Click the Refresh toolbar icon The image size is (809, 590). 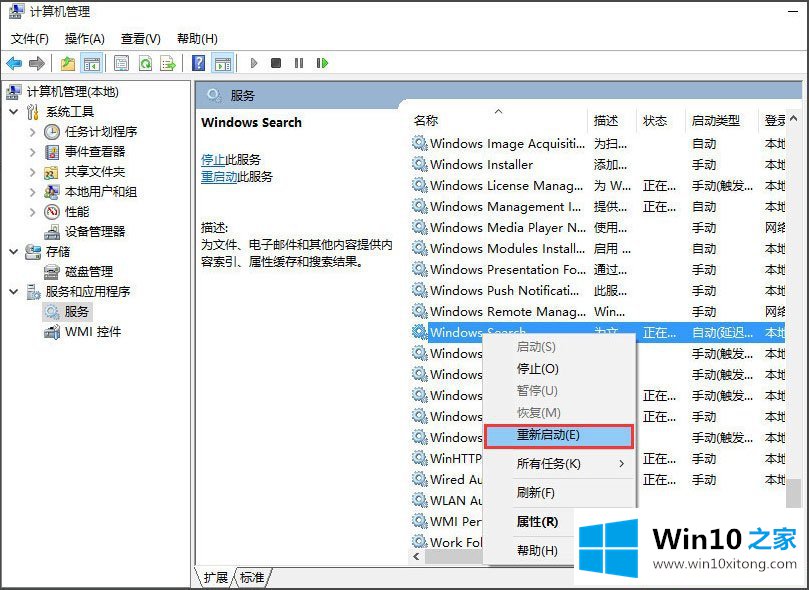coord(145,63)
